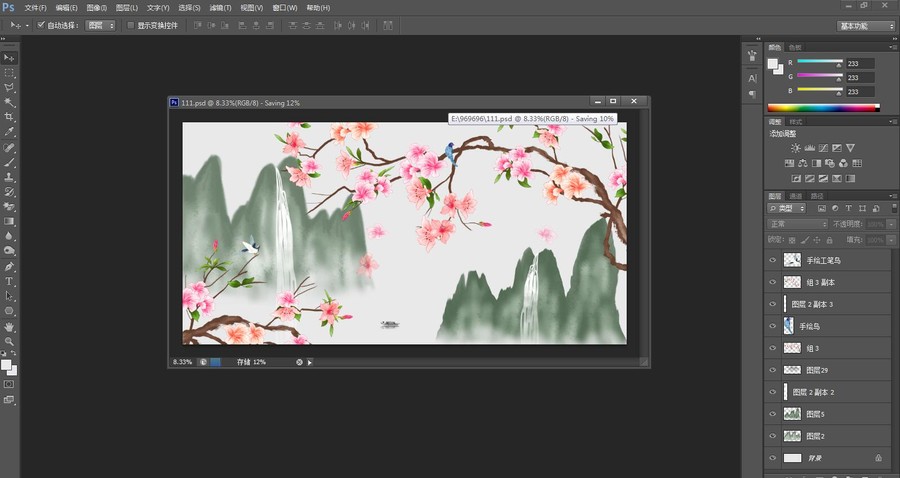The height and width of the screenshot is (478, 900).
Task: Select the Move tool in toolbox
Action: click(x=9, y=58)
